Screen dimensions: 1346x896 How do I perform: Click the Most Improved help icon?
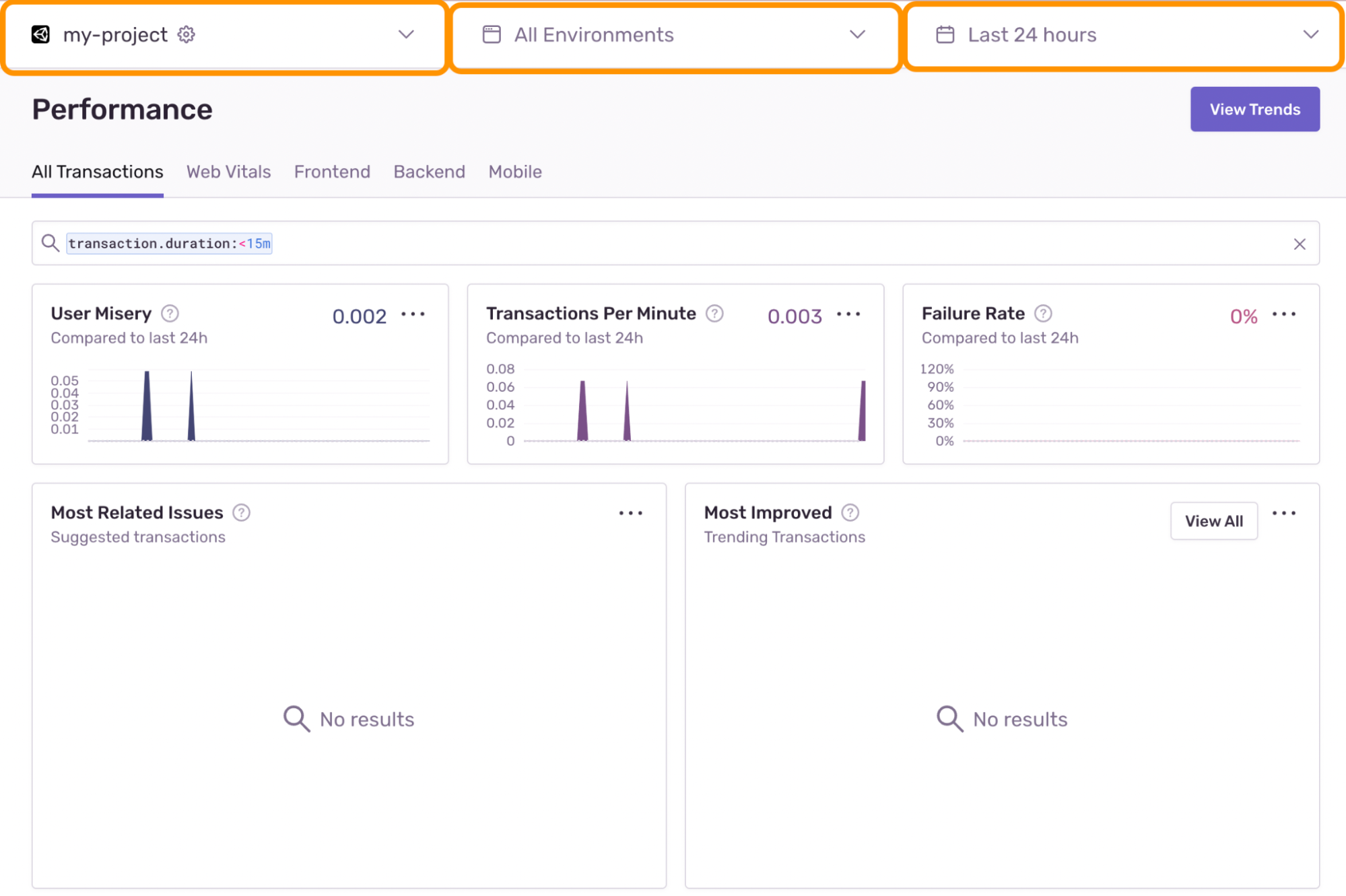(850, 513)
